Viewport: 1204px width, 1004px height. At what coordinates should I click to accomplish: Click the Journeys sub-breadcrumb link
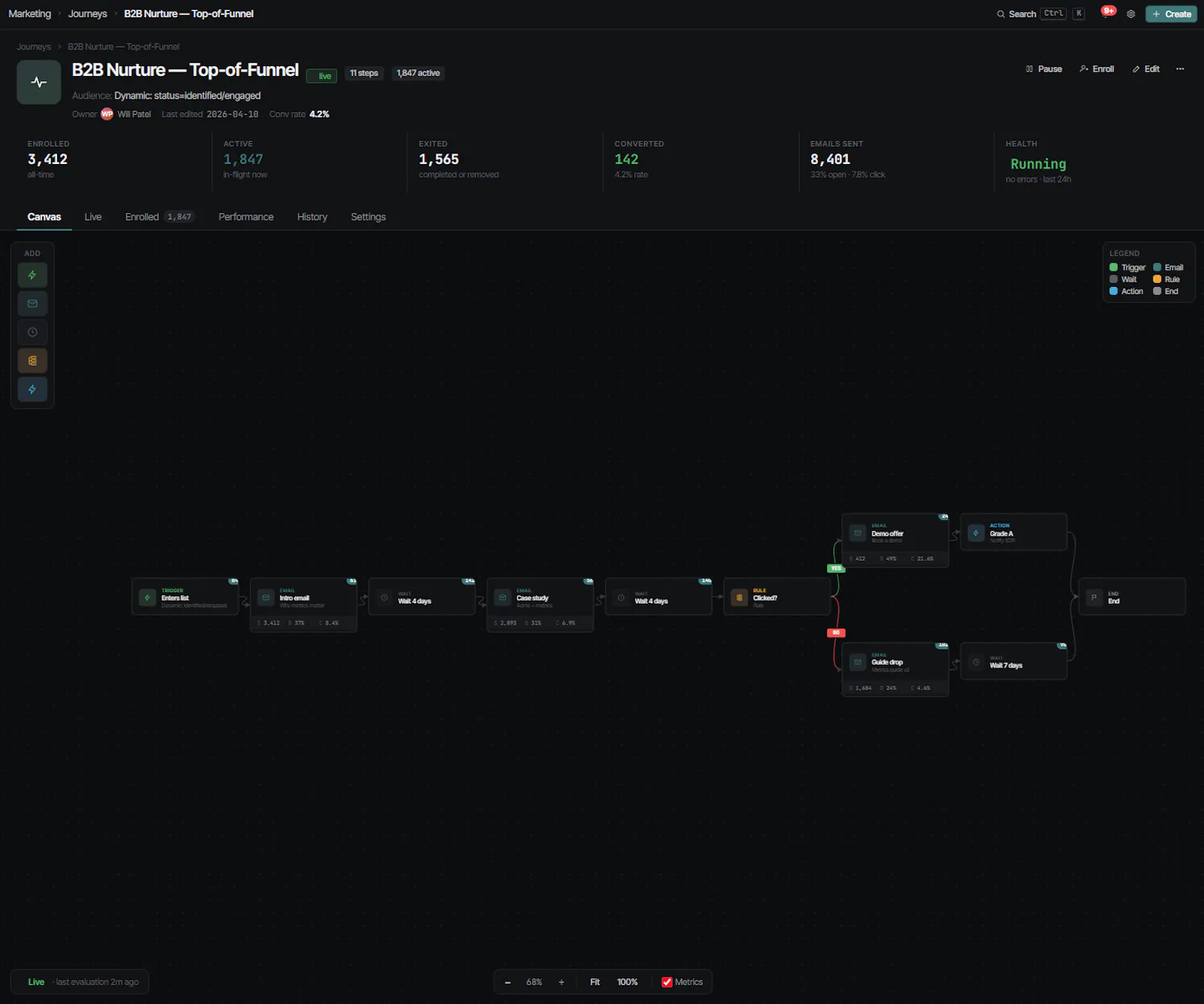tap(34, 47)
